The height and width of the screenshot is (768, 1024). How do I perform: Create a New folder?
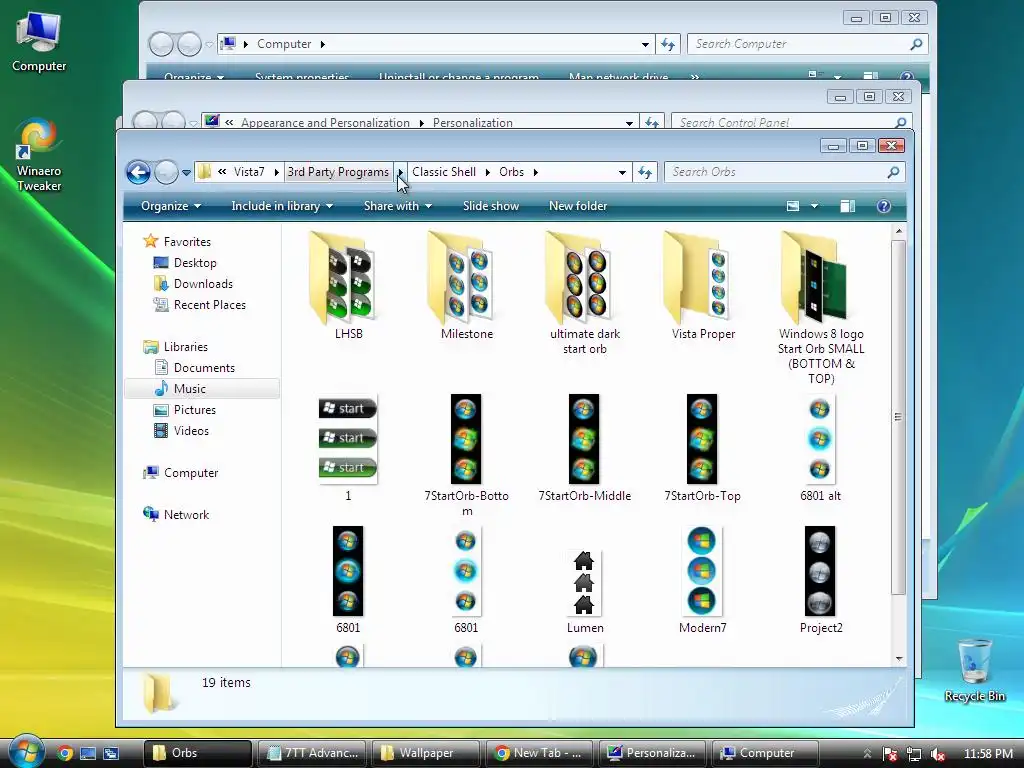point(578,206)
